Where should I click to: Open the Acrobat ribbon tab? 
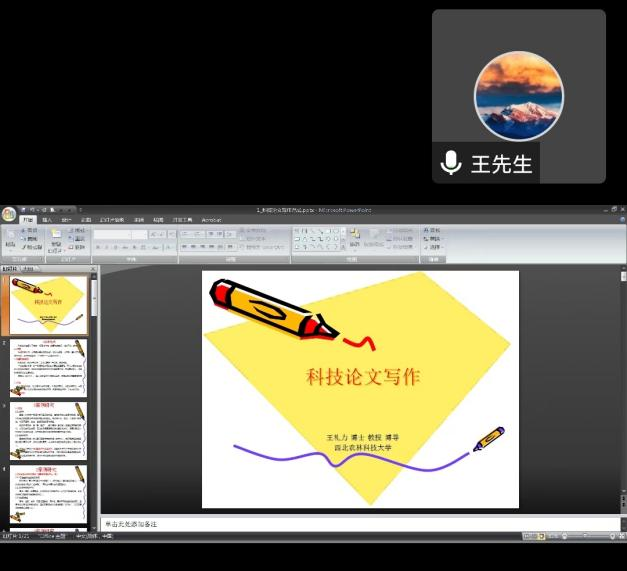click(x=211, y=220)
